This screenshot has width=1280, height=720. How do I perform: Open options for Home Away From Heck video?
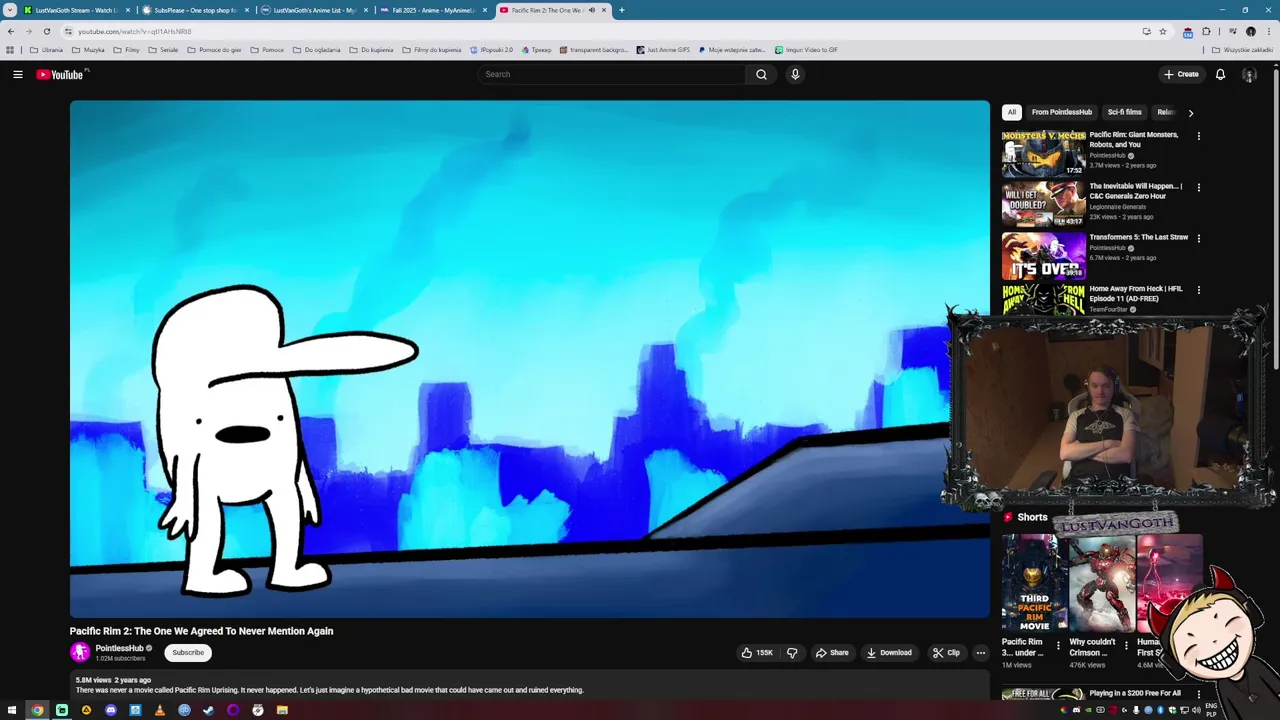[1199, 290]
